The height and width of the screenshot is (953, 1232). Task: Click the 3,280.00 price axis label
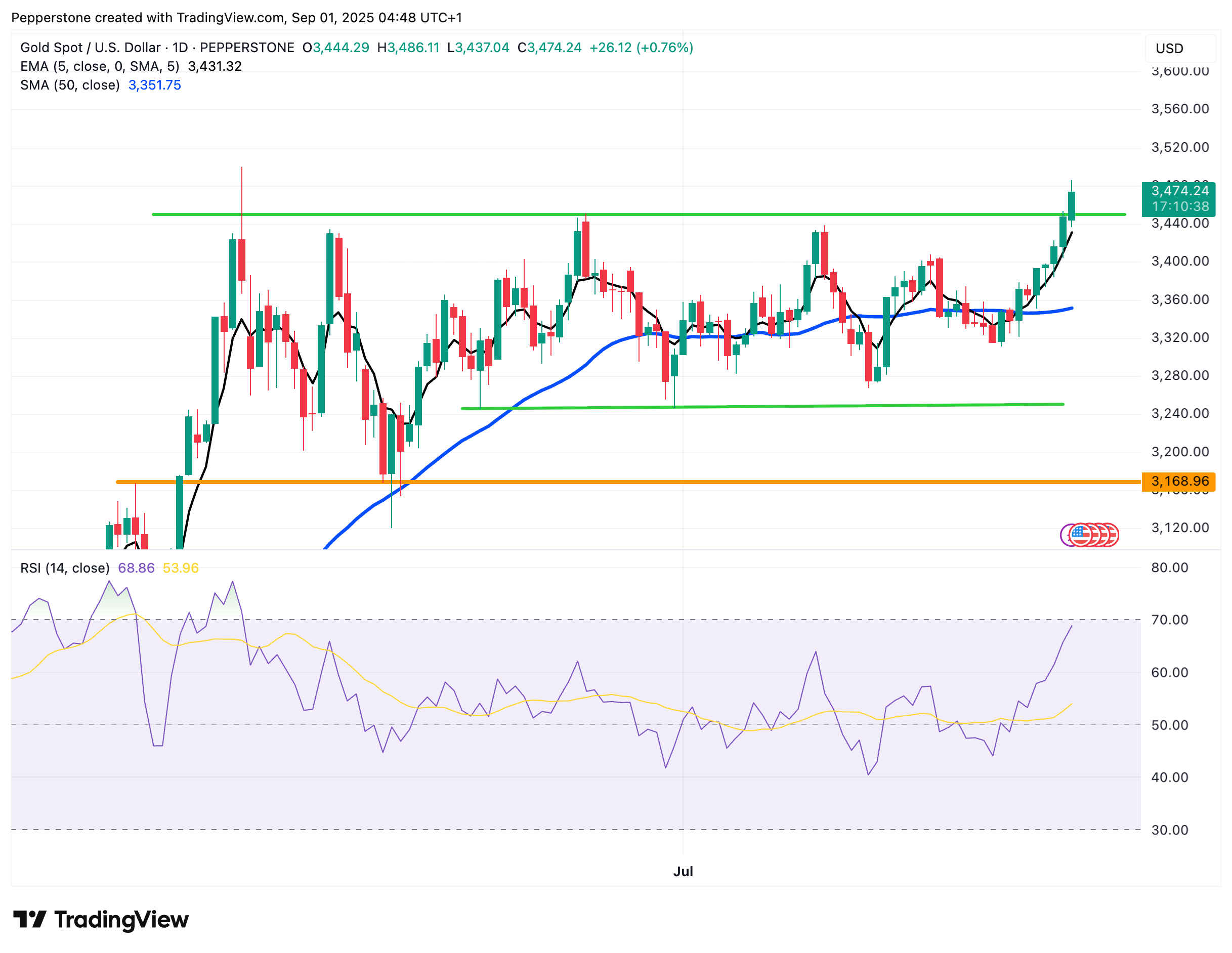[x=1179, y=375]
